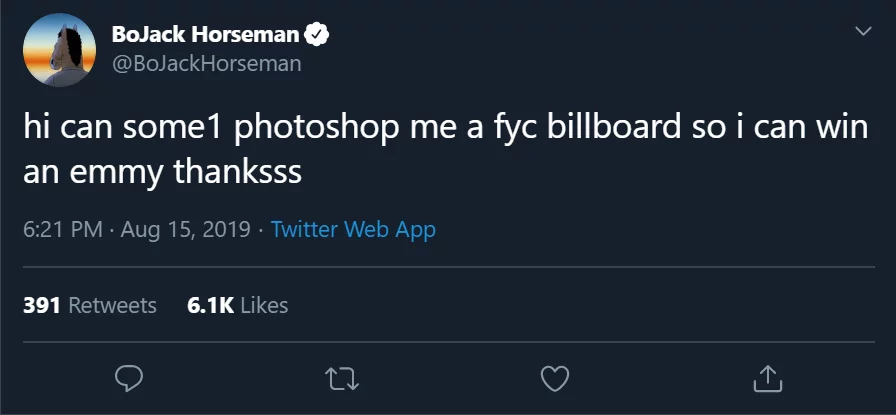The image size is (896, 415).
Task: Open the Twitter Web App link
Action: [353, 229]
